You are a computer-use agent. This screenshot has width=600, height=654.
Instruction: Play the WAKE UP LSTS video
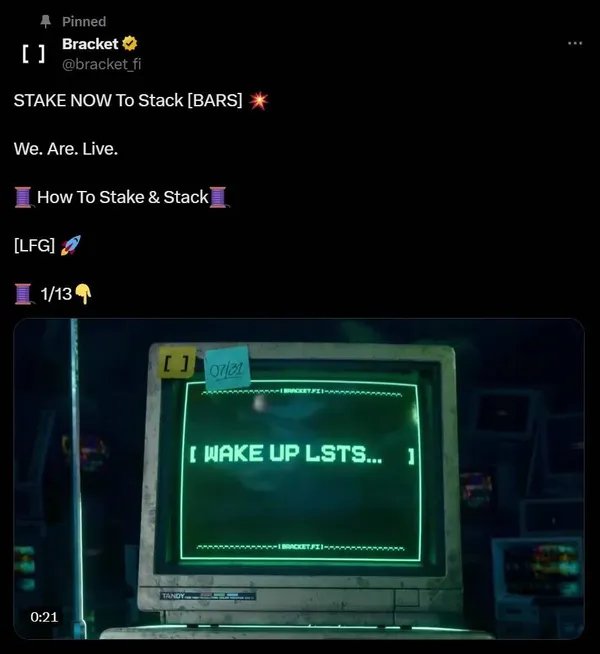click(x=299, y=478)
